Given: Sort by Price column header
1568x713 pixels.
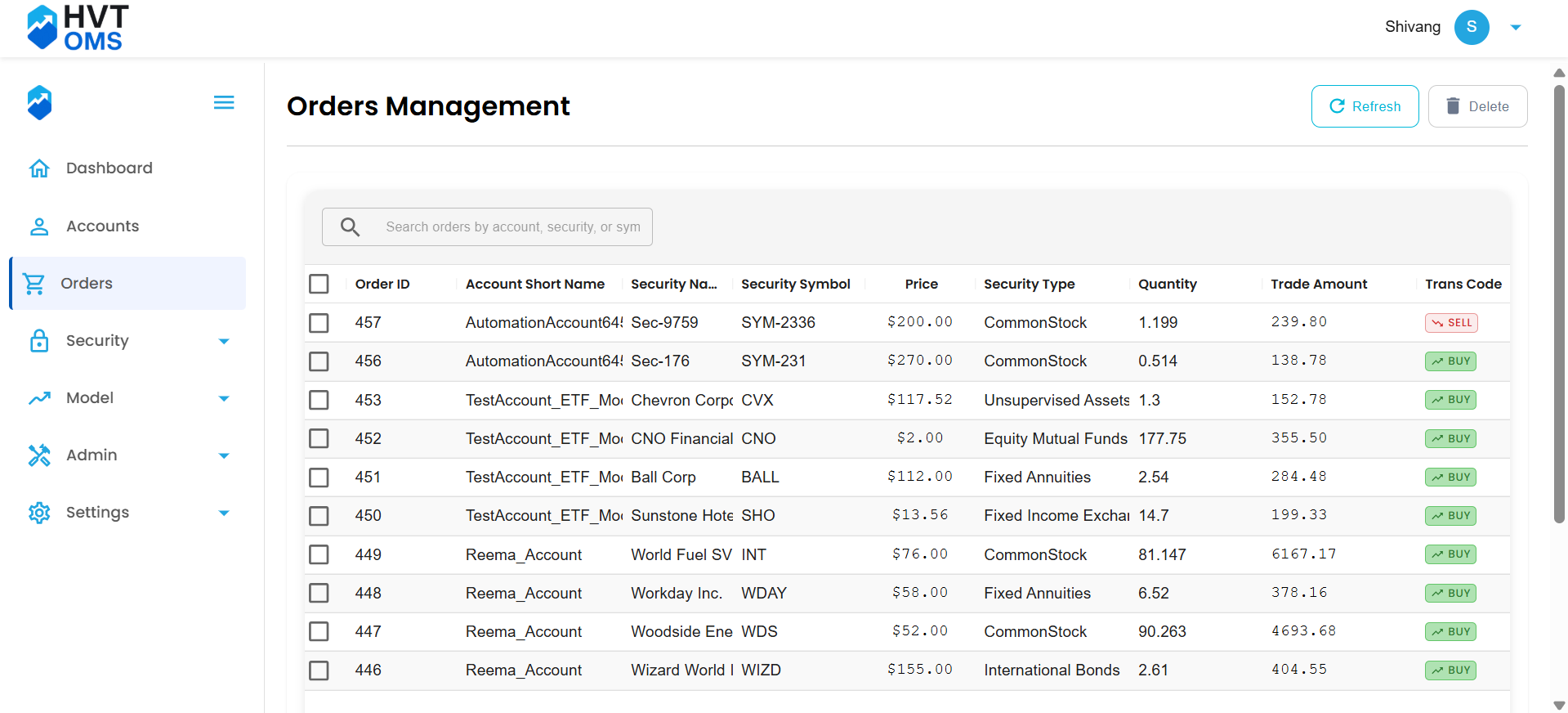Looking at the screenshot, I should (921, 285).
